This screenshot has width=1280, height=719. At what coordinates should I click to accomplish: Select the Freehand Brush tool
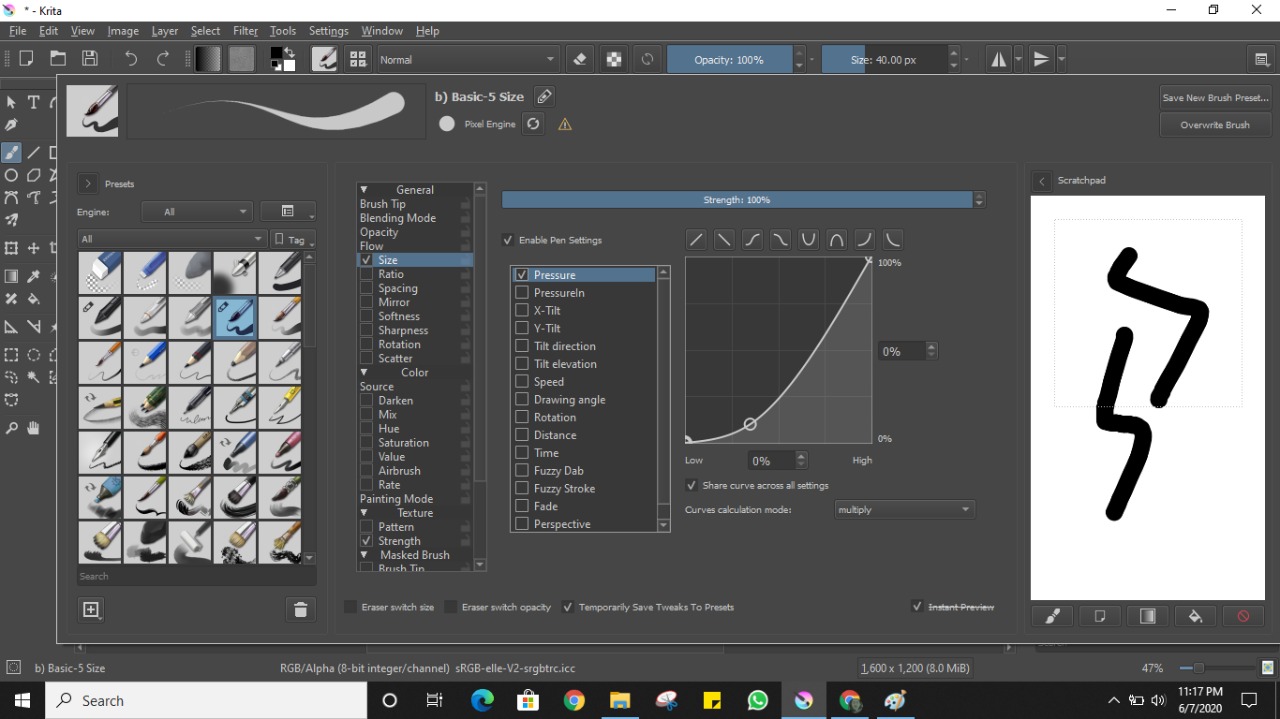tap(11, 152)
